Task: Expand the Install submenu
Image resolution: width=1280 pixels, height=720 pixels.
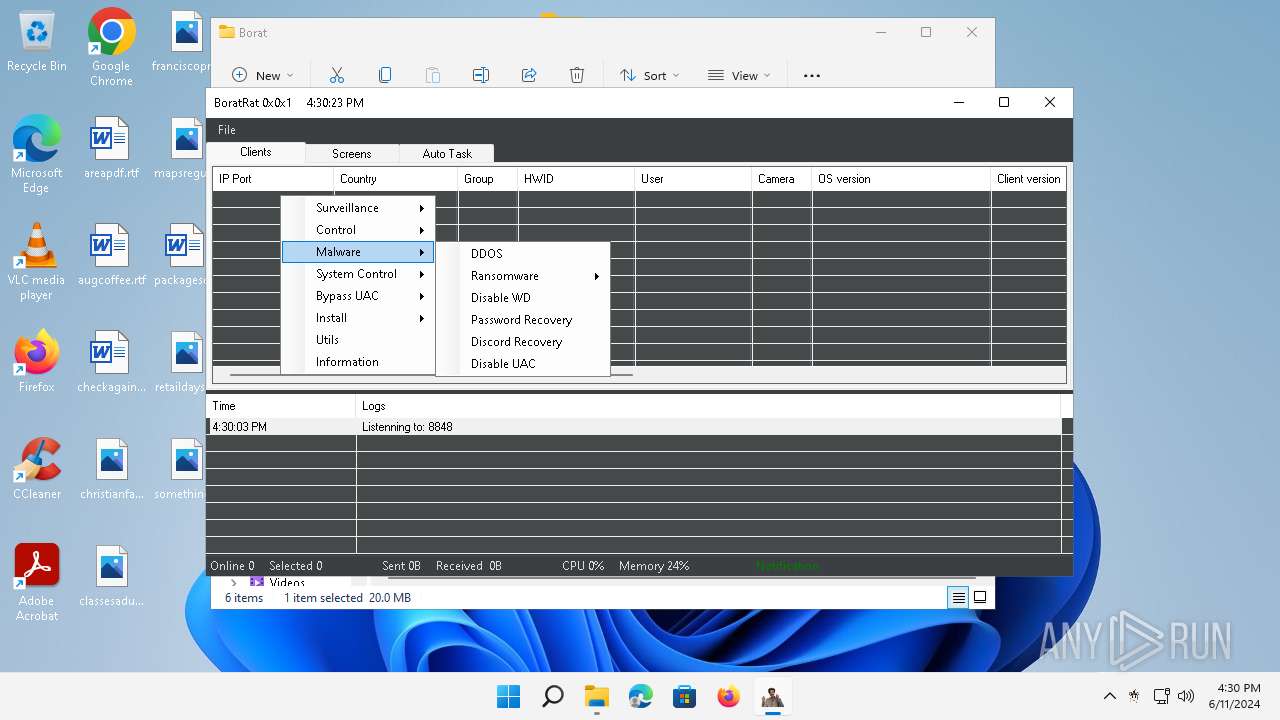Action: tap(358, 318)
